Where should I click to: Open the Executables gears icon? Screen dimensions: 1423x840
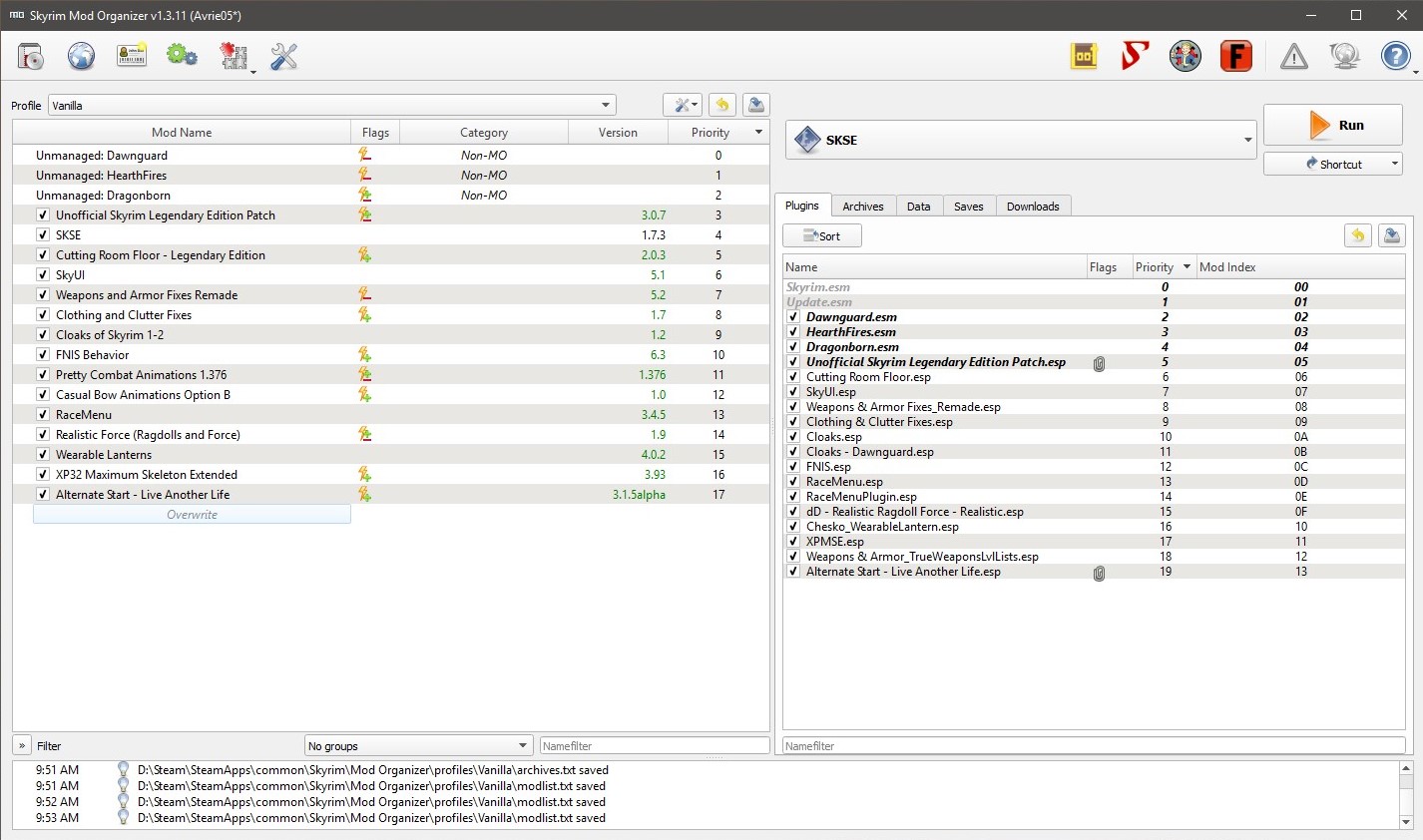(x=183, y=57)
